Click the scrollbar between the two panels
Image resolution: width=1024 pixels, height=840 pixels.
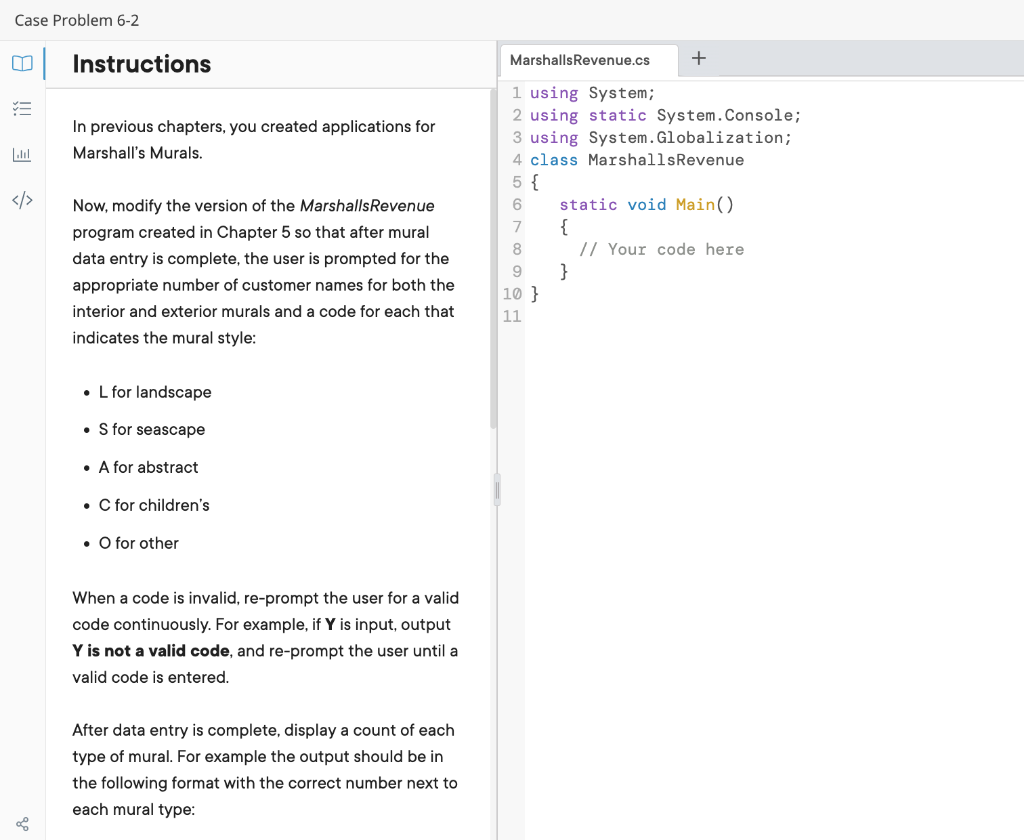click(x=495, y=488)
